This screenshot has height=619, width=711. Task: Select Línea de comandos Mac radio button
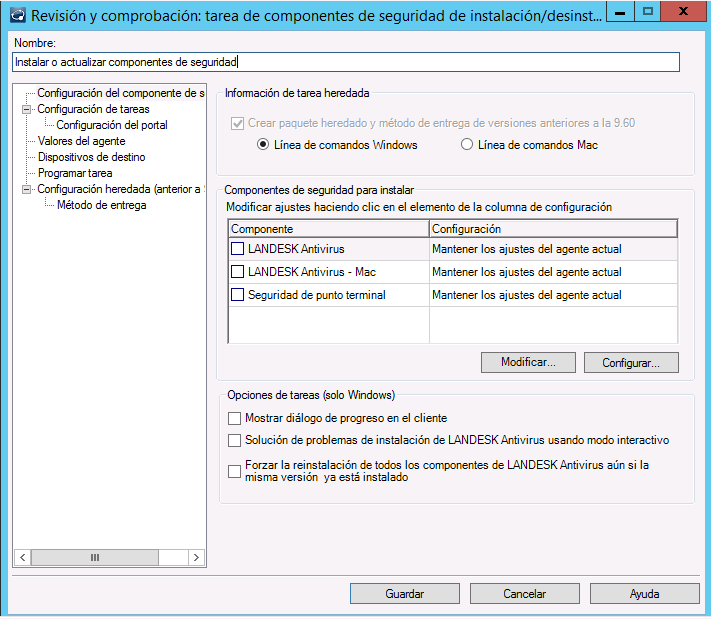[x=466, y=145]
